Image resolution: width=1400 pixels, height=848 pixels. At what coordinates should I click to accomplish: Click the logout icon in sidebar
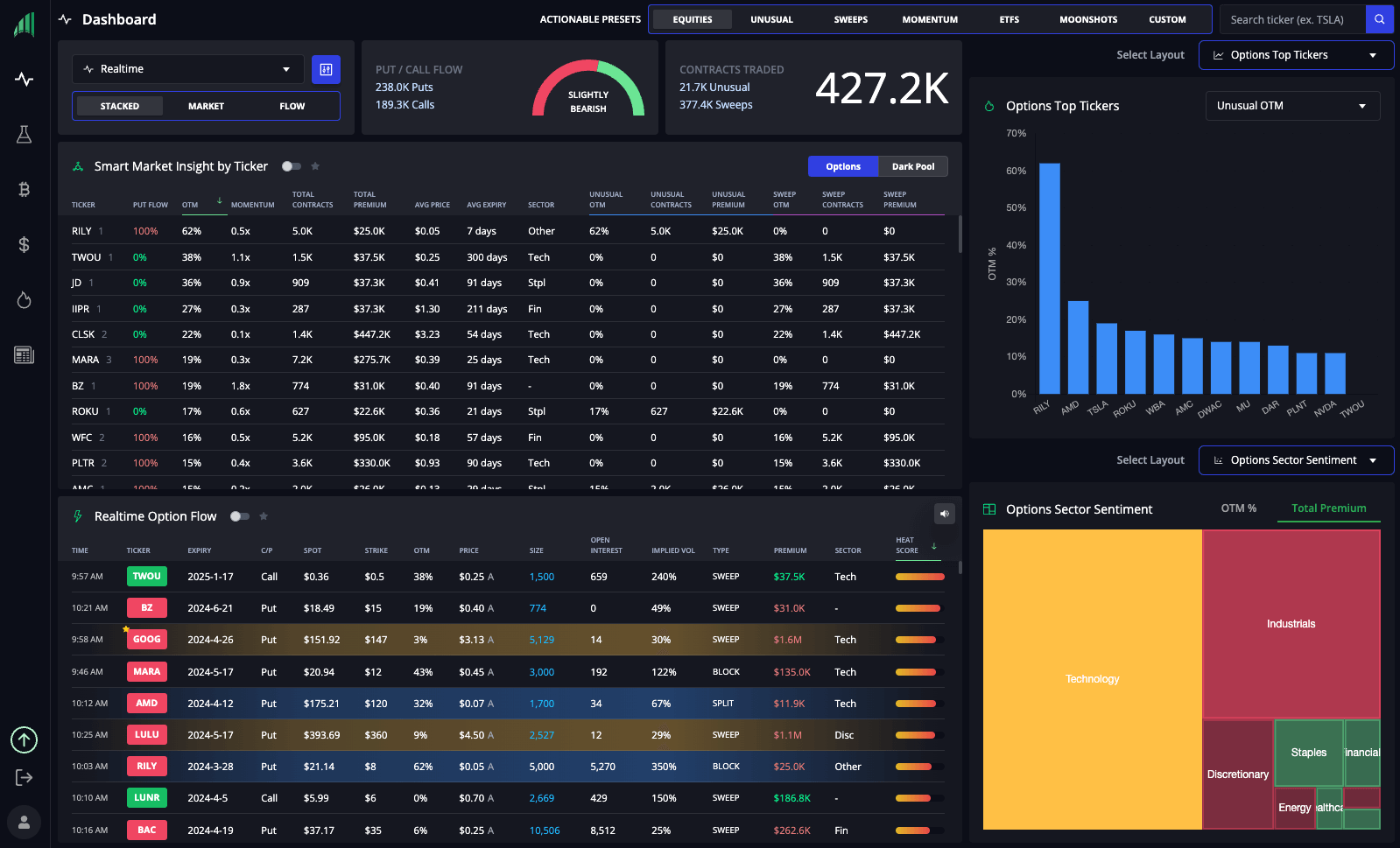tap(24, 777)
